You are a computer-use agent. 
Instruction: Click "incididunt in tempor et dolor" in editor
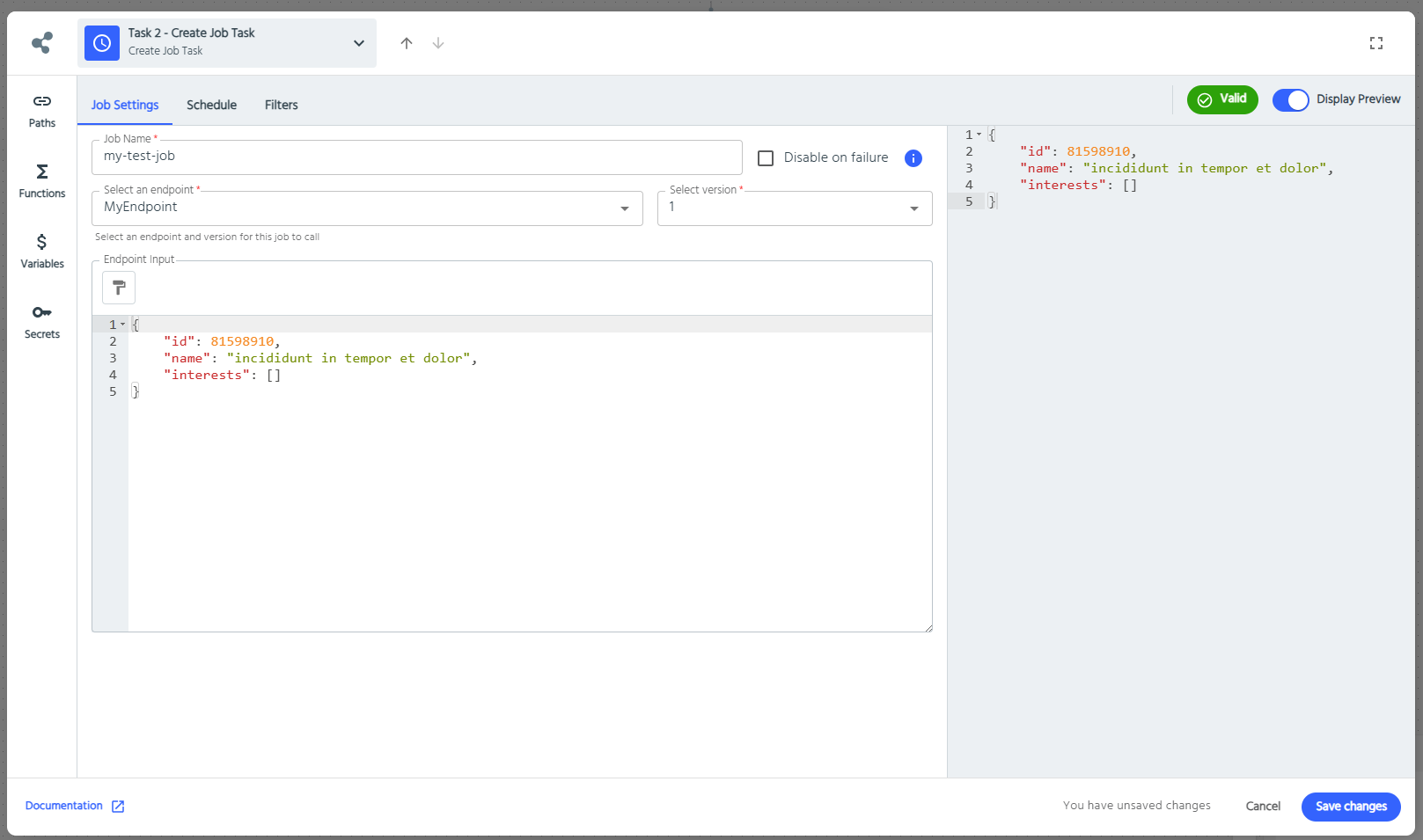click(348, 358)
